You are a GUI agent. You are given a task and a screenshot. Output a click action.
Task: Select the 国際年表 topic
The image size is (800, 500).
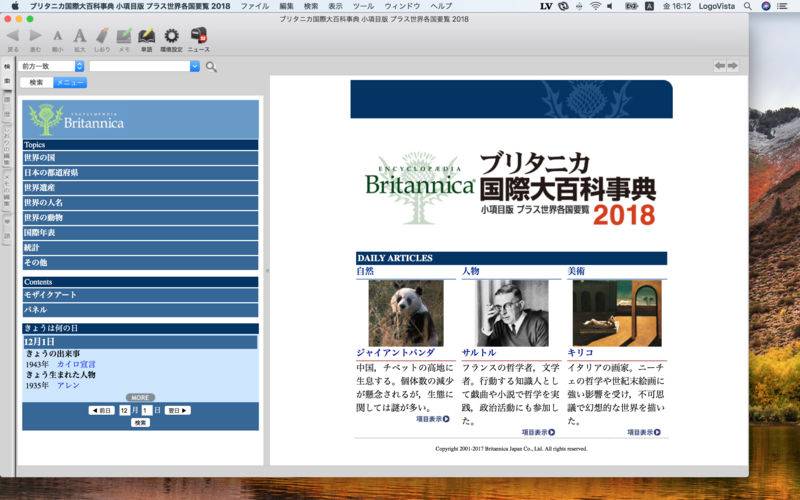coord(140,233)
